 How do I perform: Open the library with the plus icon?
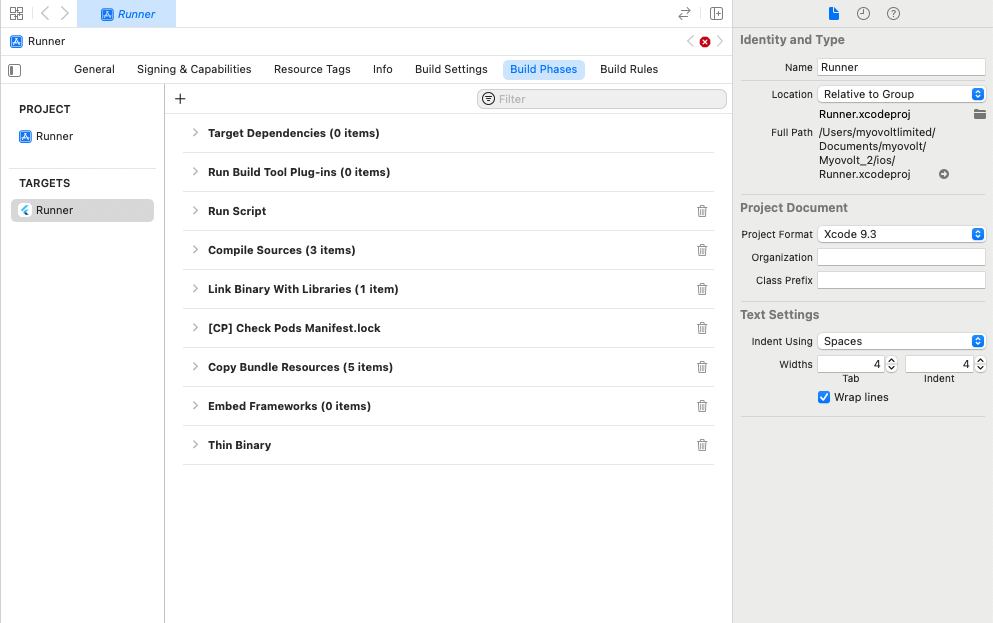[x=180, y=98]
